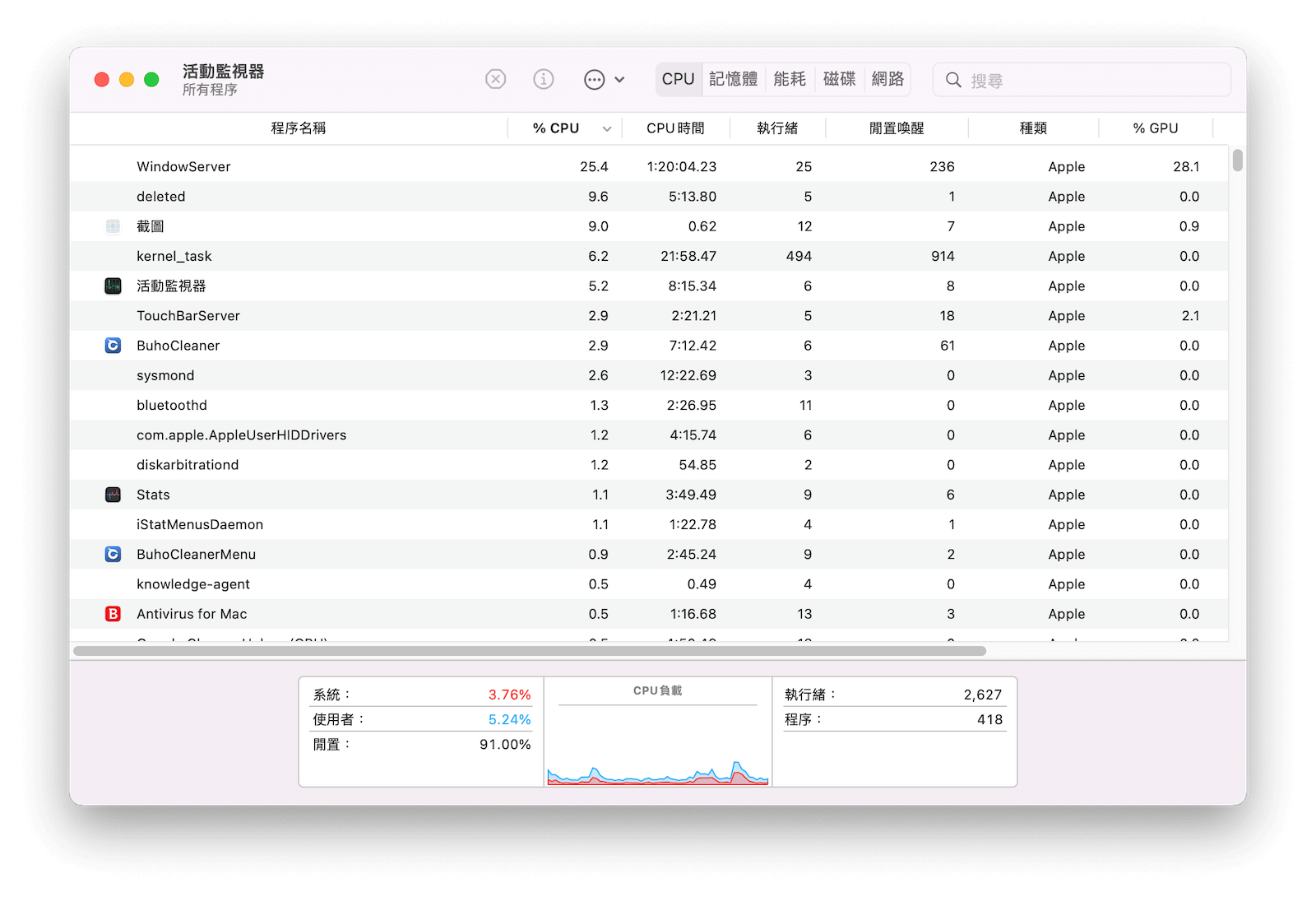This screenshot has width=1316, height=897.
Task: Switch to the CPU tab
Action: [x=679, y=79]
